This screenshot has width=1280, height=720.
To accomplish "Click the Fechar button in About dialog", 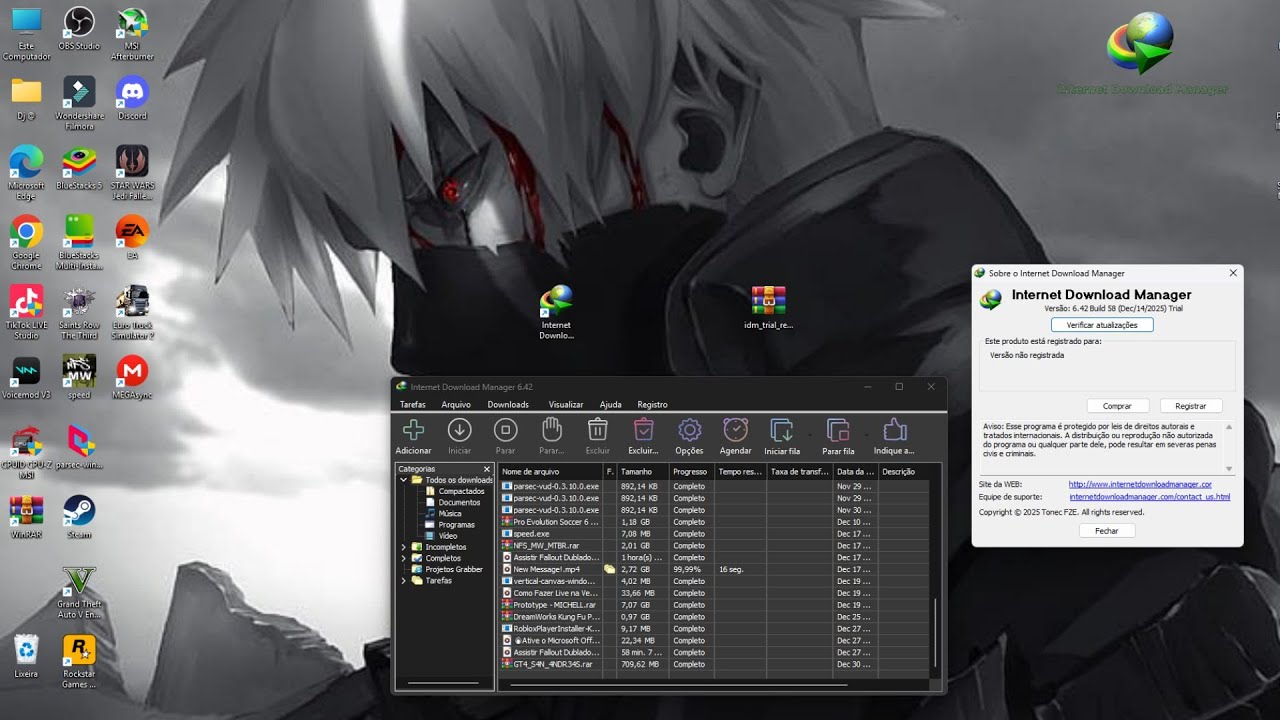I will (1107, 531).
